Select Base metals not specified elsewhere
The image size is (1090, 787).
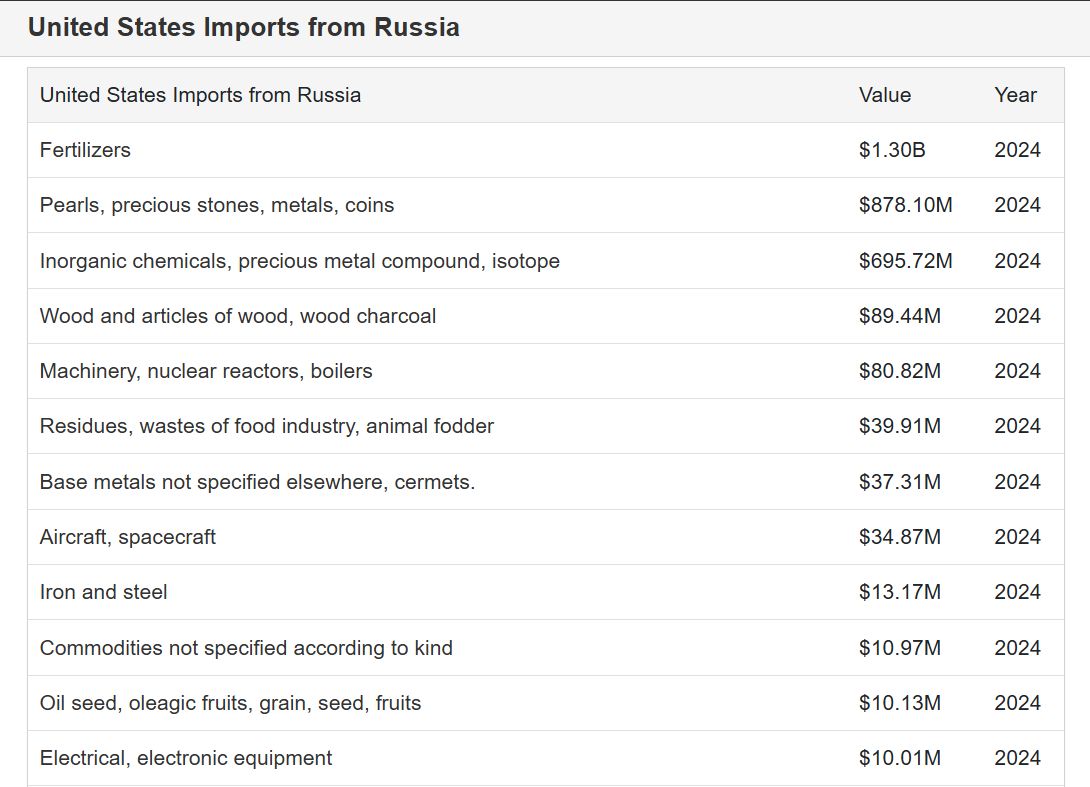pos(257,482)
